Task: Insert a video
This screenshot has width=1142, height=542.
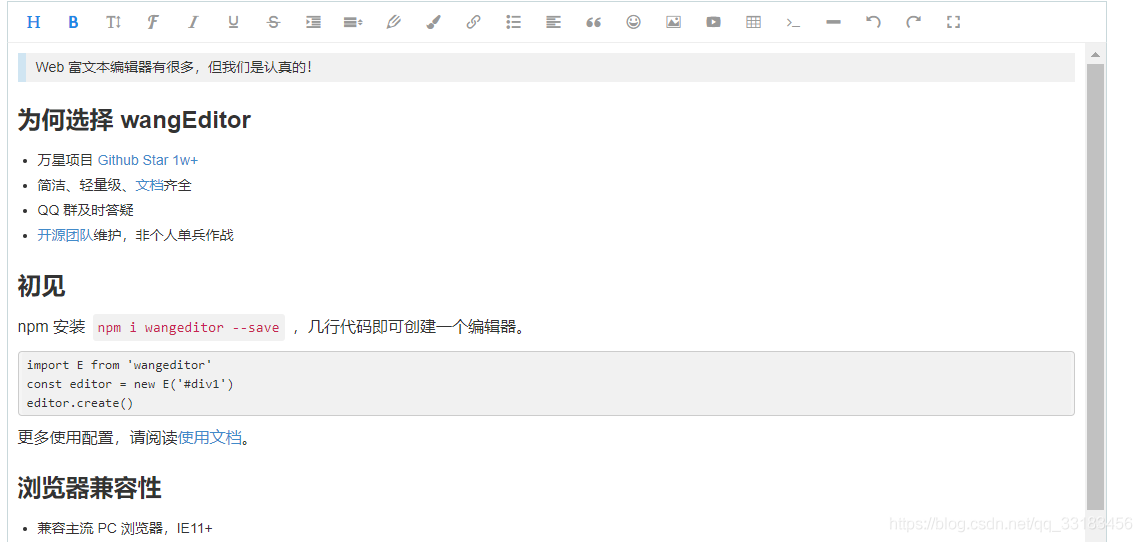Action: click(x=714, y=22)
